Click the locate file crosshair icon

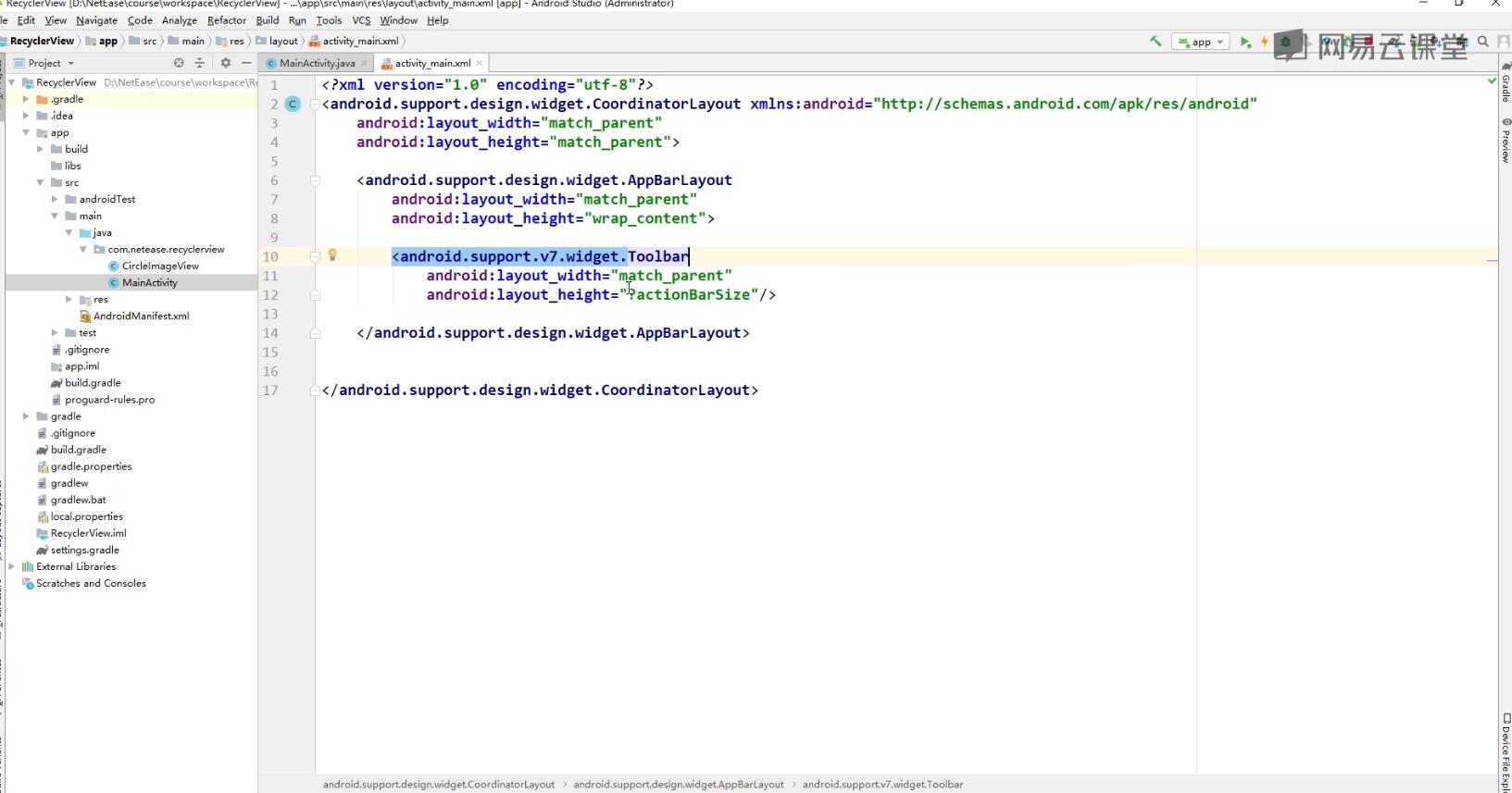point(179,63)
